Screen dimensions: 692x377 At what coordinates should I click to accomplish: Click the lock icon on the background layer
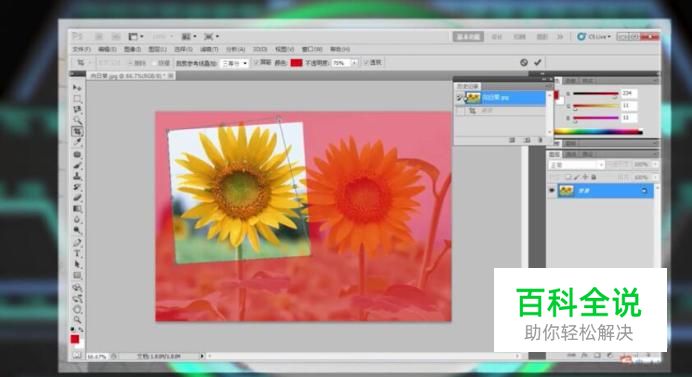click(x=644, y=191)
